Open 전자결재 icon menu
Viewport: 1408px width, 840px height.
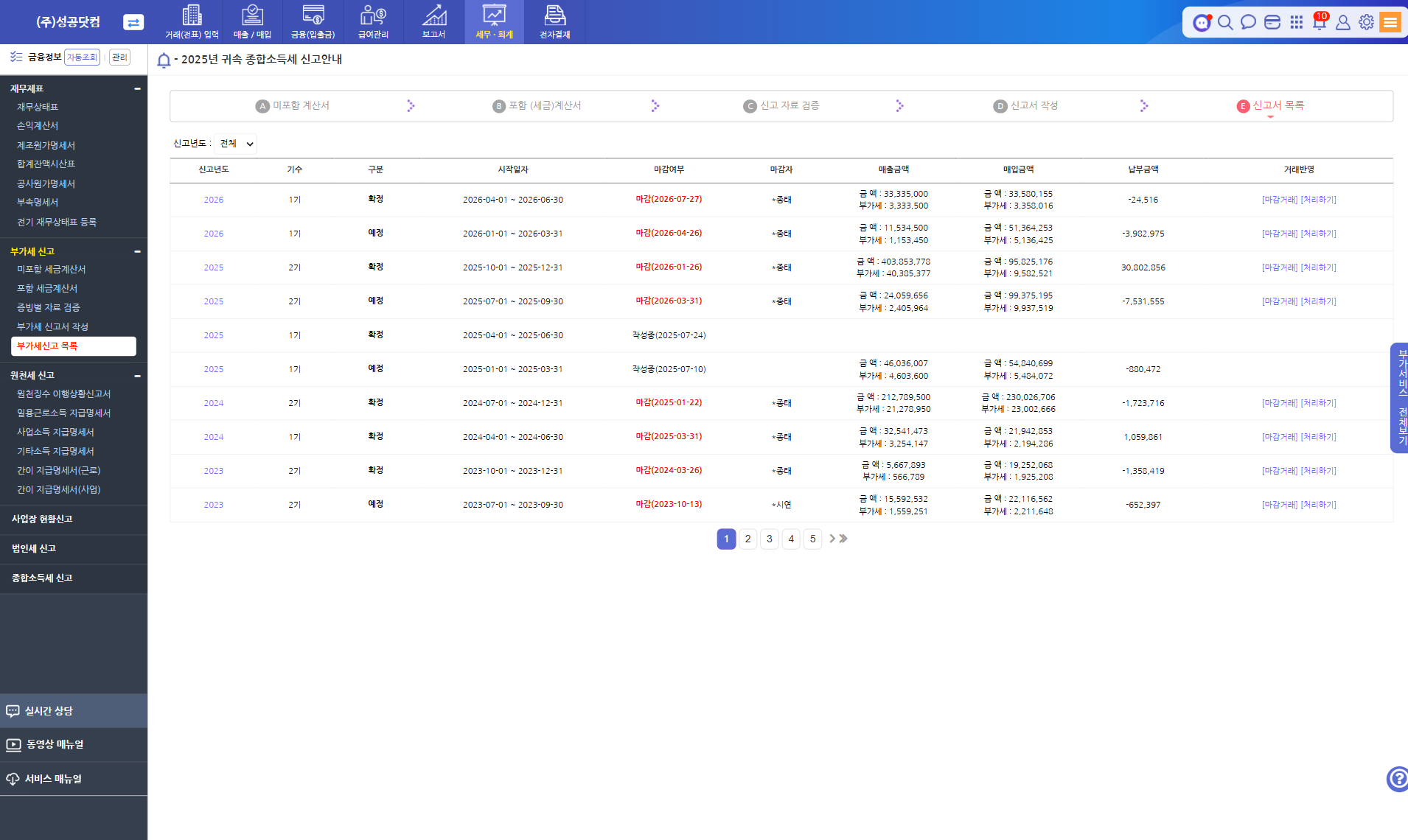pos(554,22)
